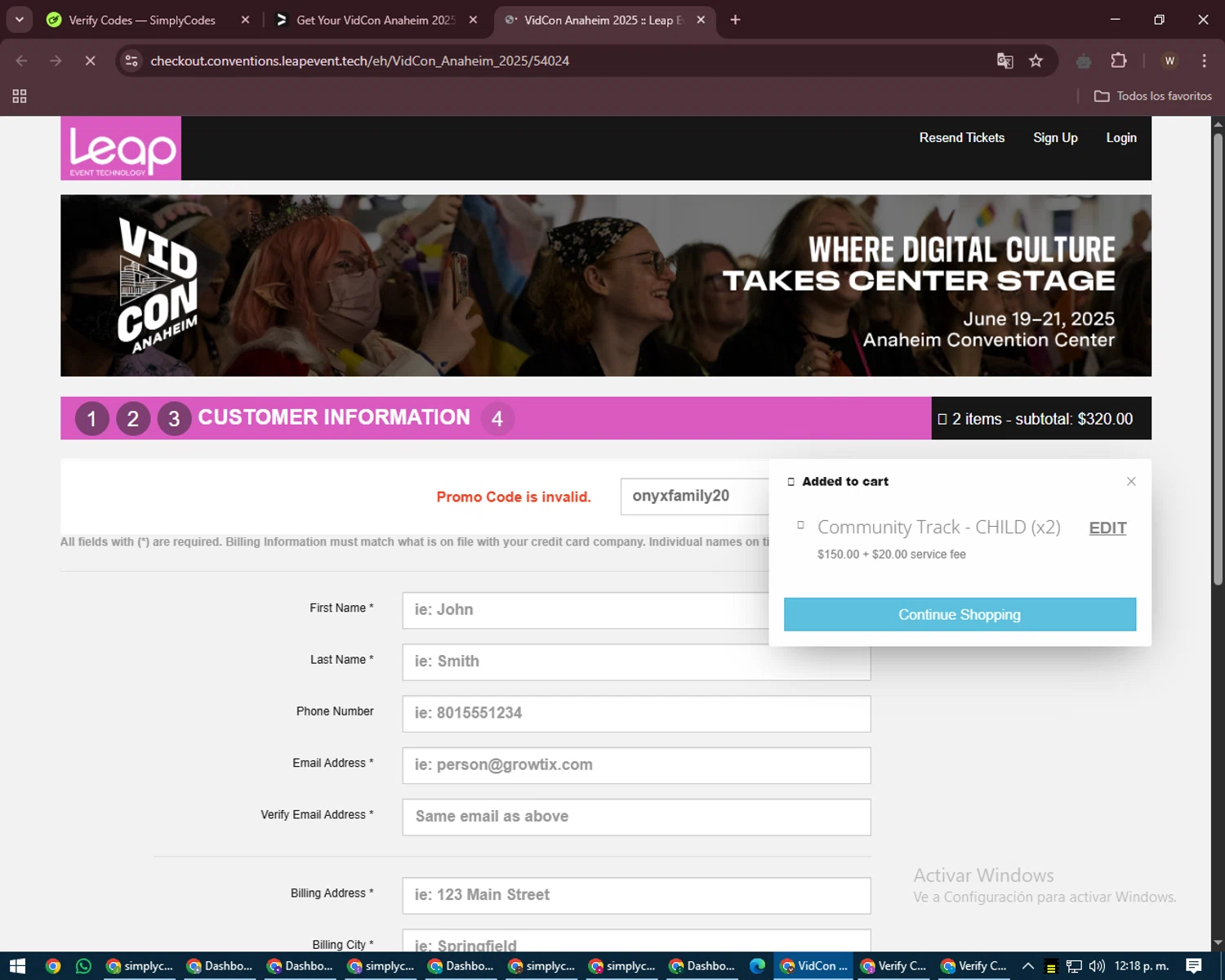This screenshot has width=1225, height=980.
Task: Open the cart summary 2 items subtotal
Action: [1041, 418]
